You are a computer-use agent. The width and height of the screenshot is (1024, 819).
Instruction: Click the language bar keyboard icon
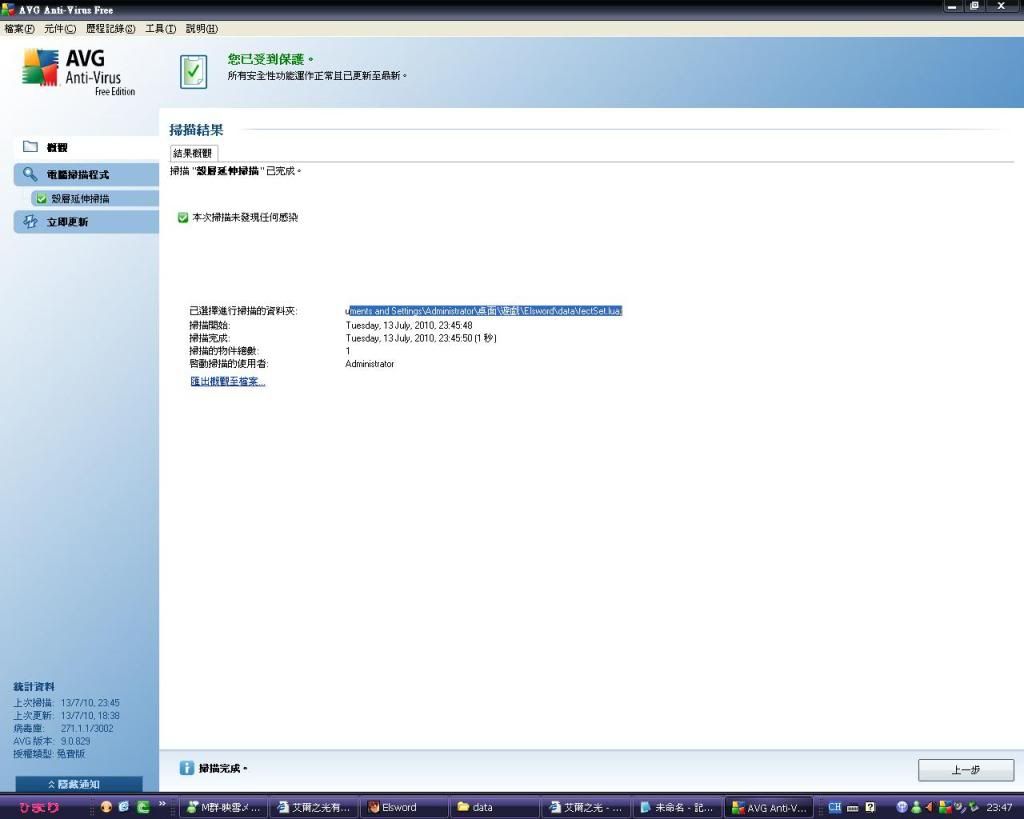(x=852, y=808)
